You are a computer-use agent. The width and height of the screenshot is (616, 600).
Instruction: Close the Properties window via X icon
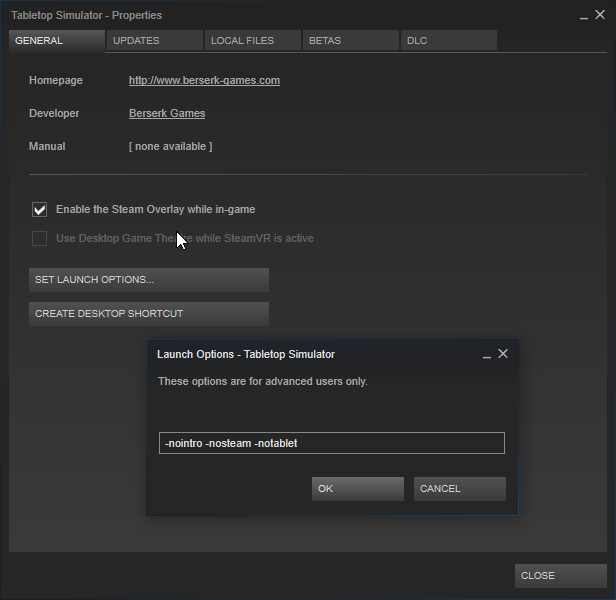600,15
